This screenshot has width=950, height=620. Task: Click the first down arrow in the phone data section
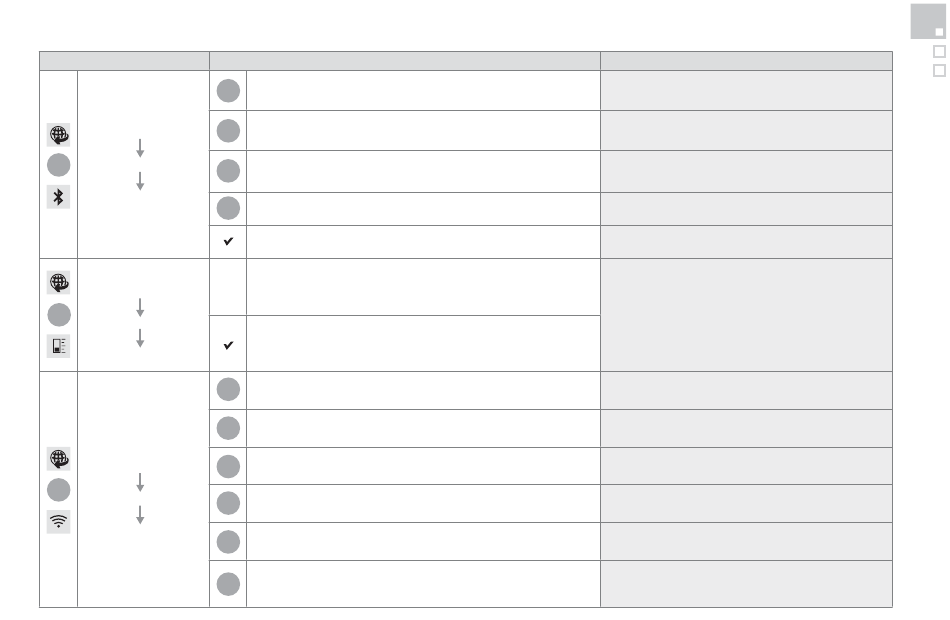click(140, 306)
